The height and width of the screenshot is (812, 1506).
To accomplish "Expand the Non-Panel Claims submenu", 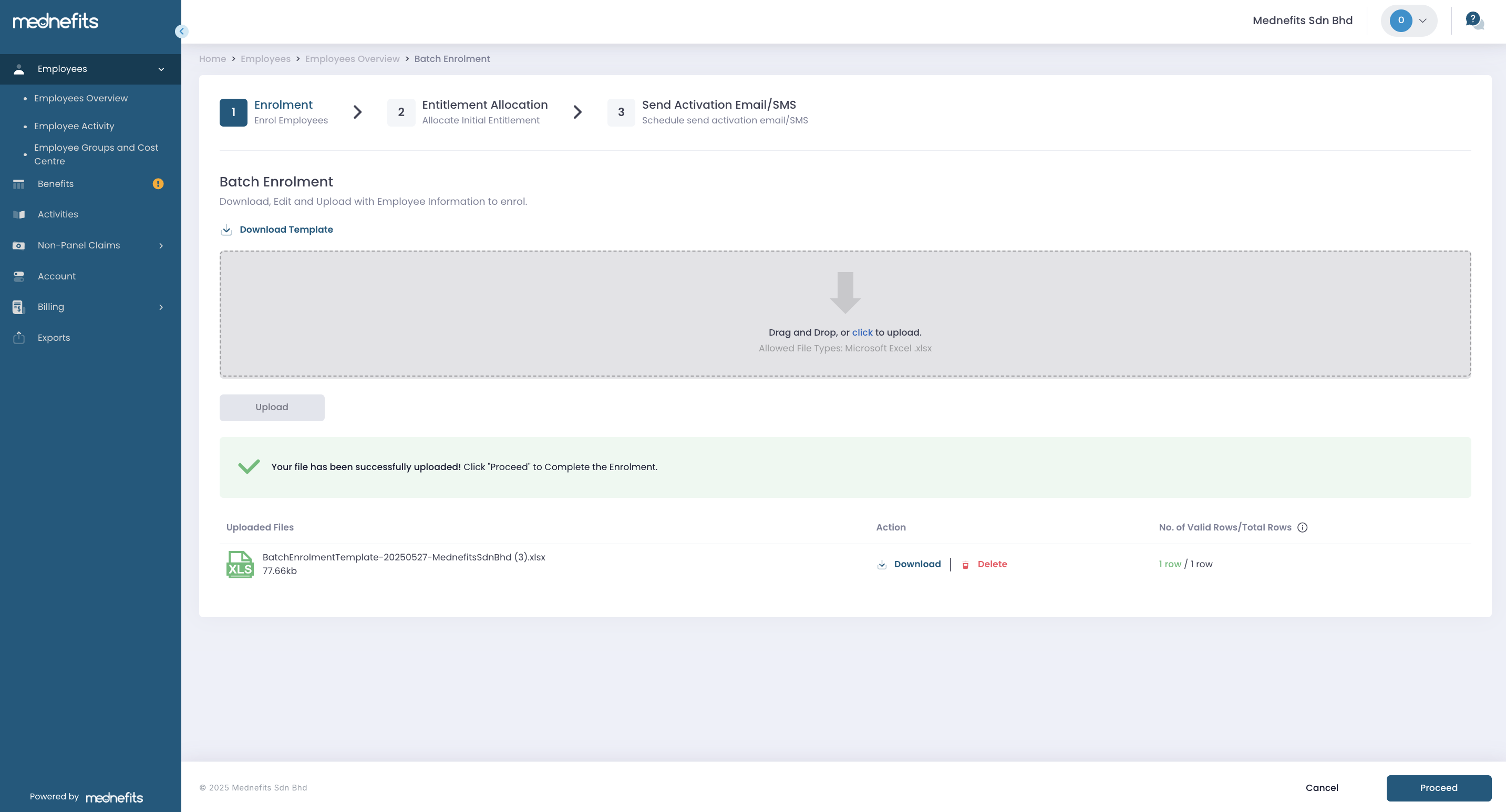I will (x=161, y=246).
